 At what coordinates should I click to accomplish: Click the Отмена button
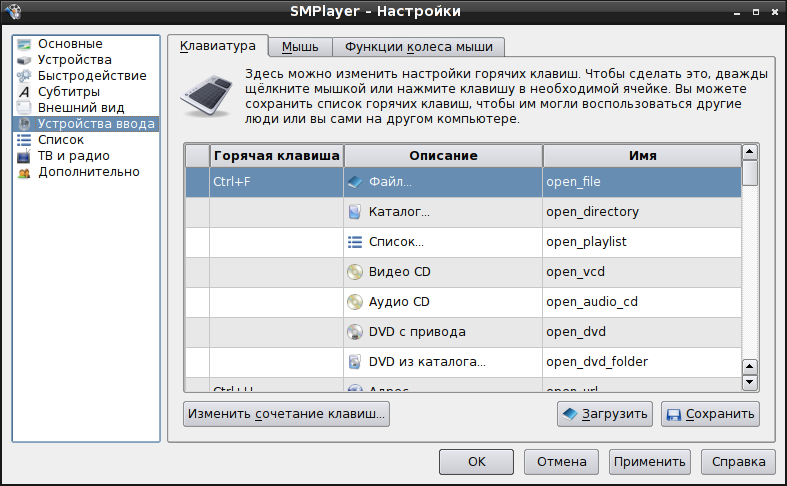tap(562, 462)
